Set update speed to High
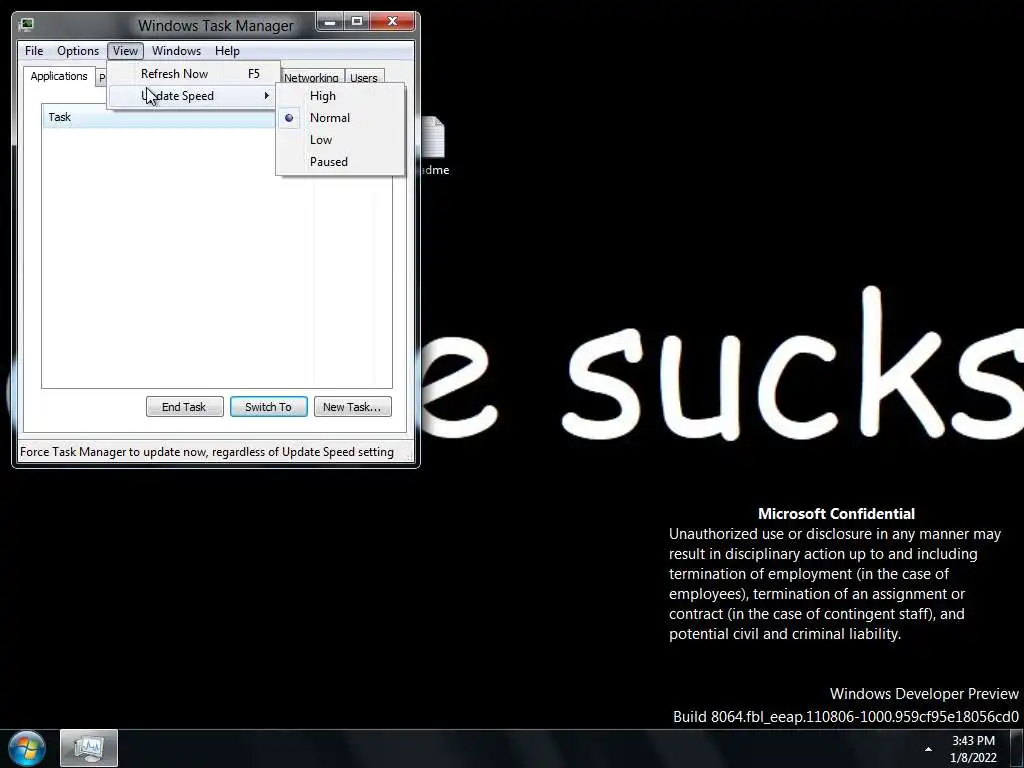1024x768 pixels. pos(340,96)
